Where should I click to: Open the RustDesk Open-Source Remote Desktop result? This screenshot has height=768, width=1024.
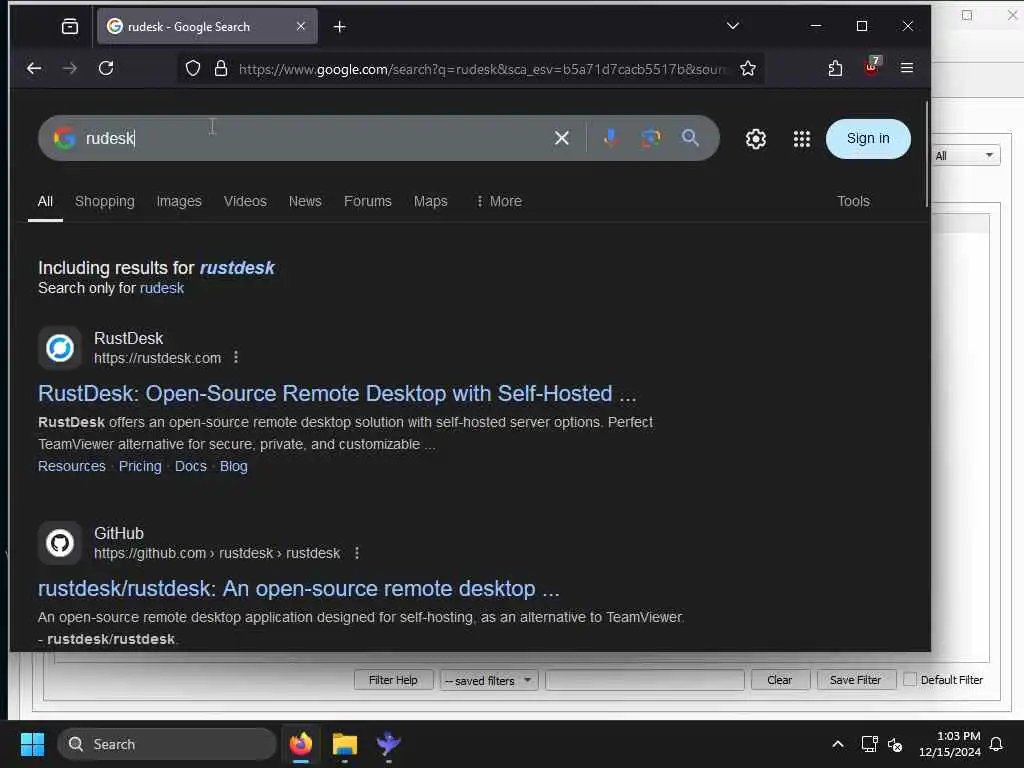[x=337, y=393]
